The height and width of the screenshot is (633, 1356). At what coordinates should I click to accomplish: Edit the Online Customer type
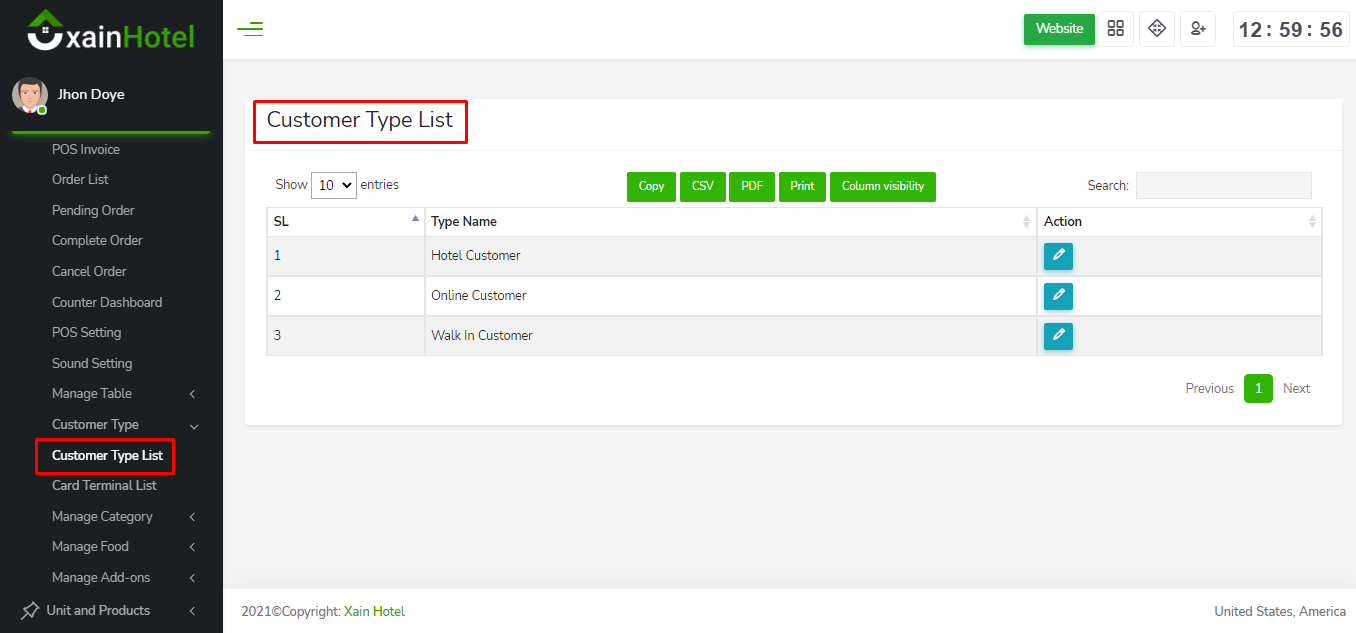coord(1058,296)
